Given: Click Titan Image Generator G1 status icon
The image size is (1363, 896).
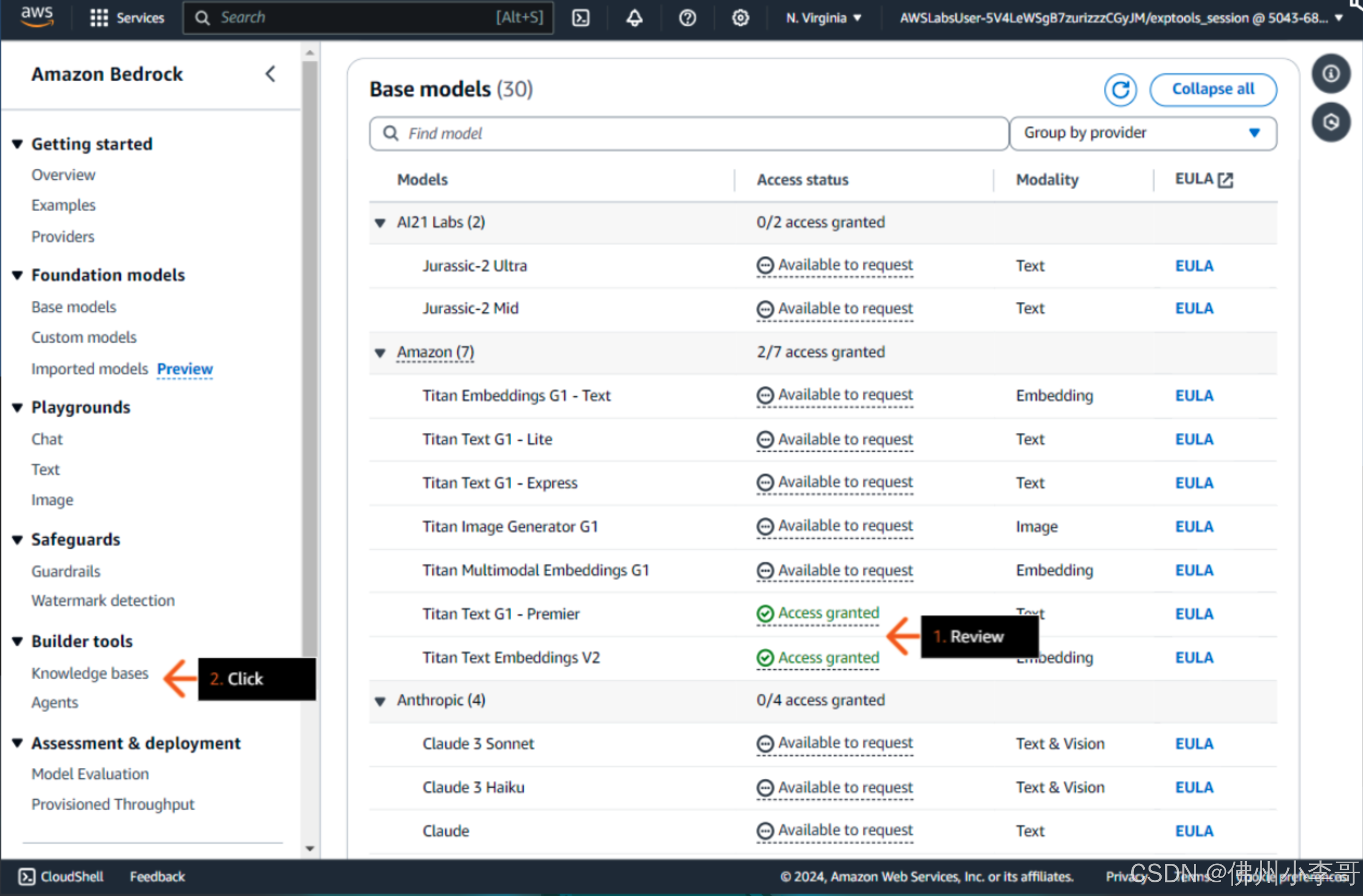Looking at the screenshot, I should tap(765, 527).
